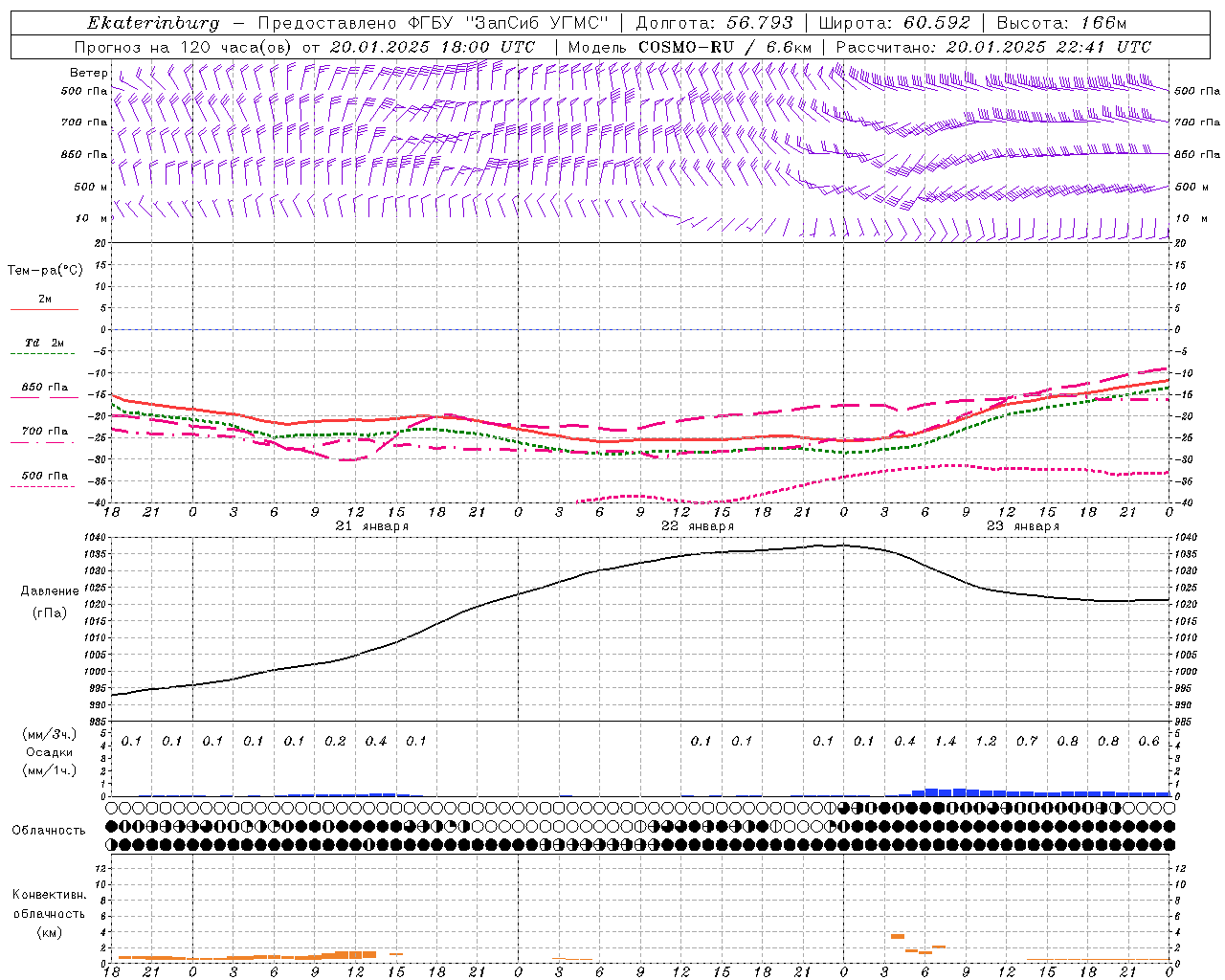
Task: Click the '0.6' precipitation amount value
Action: (x=1148, y=742)
